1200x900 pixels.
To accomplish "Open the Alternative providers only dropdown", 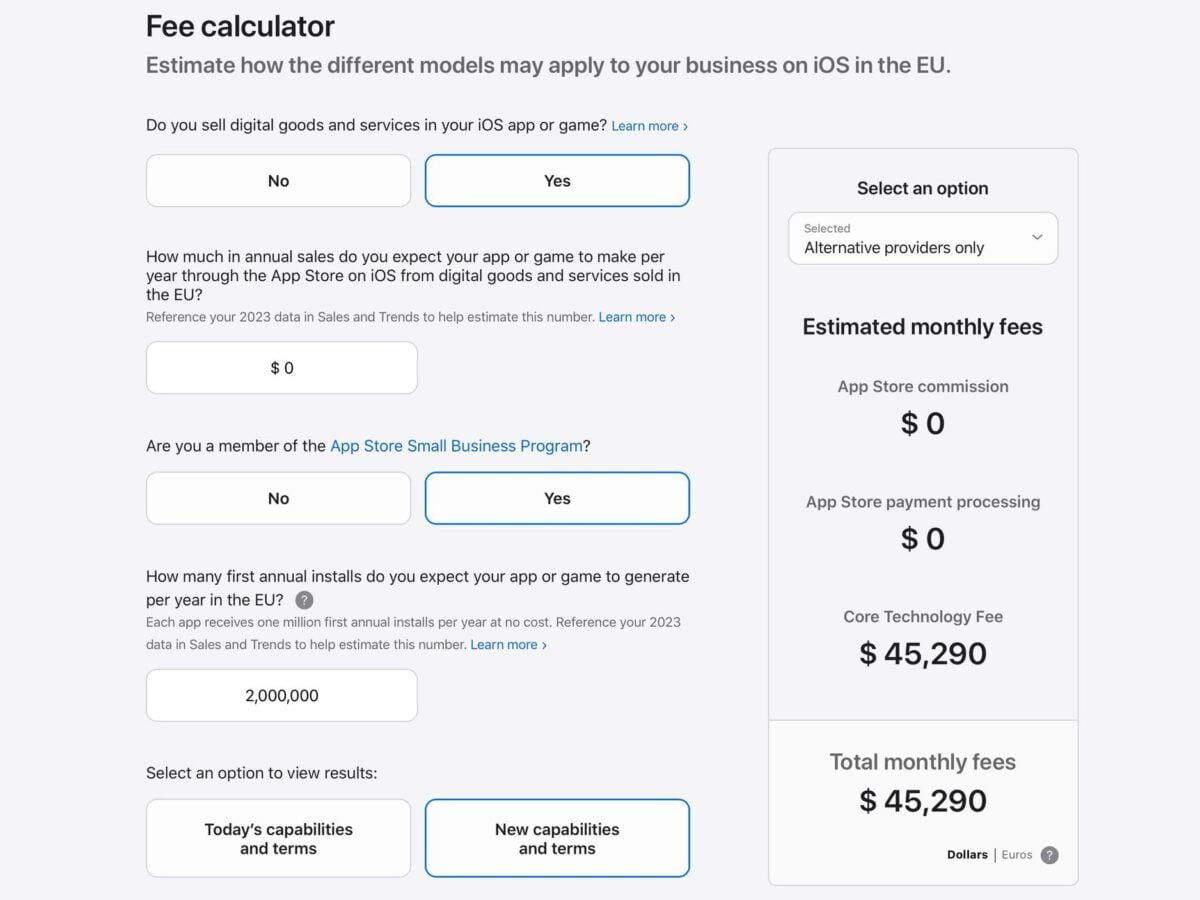I will click(922, 238).
